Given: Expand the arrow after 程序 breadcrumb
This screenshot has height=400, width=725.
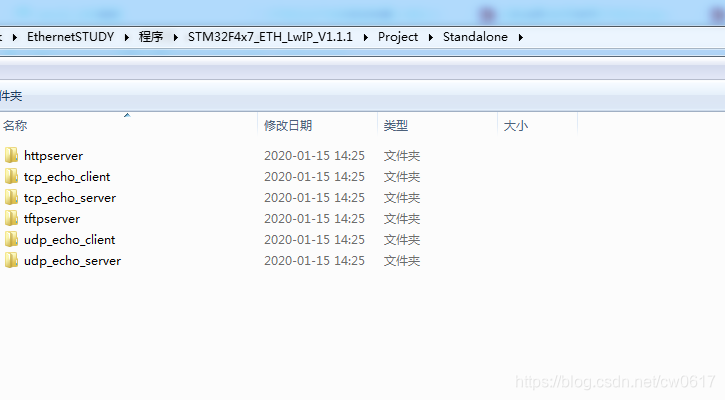Looking at the screenshot, I should point(175,37).
